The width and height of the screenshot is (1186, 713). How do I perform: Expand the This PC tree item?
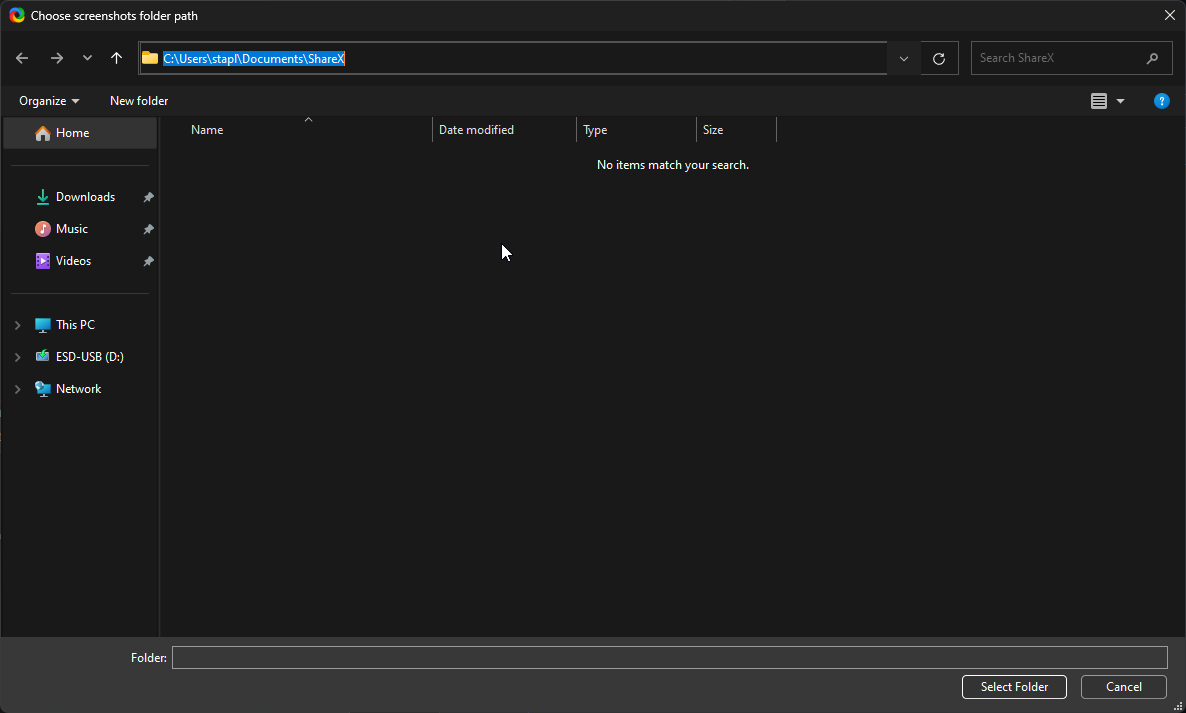tap(17, 324)
